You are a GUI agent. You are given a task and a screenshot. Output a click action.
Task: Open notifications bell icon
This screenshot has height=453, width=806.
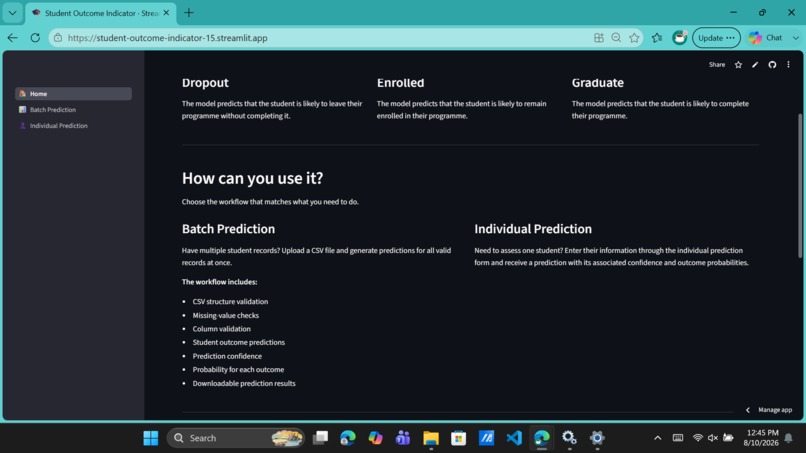click(789, 438)
